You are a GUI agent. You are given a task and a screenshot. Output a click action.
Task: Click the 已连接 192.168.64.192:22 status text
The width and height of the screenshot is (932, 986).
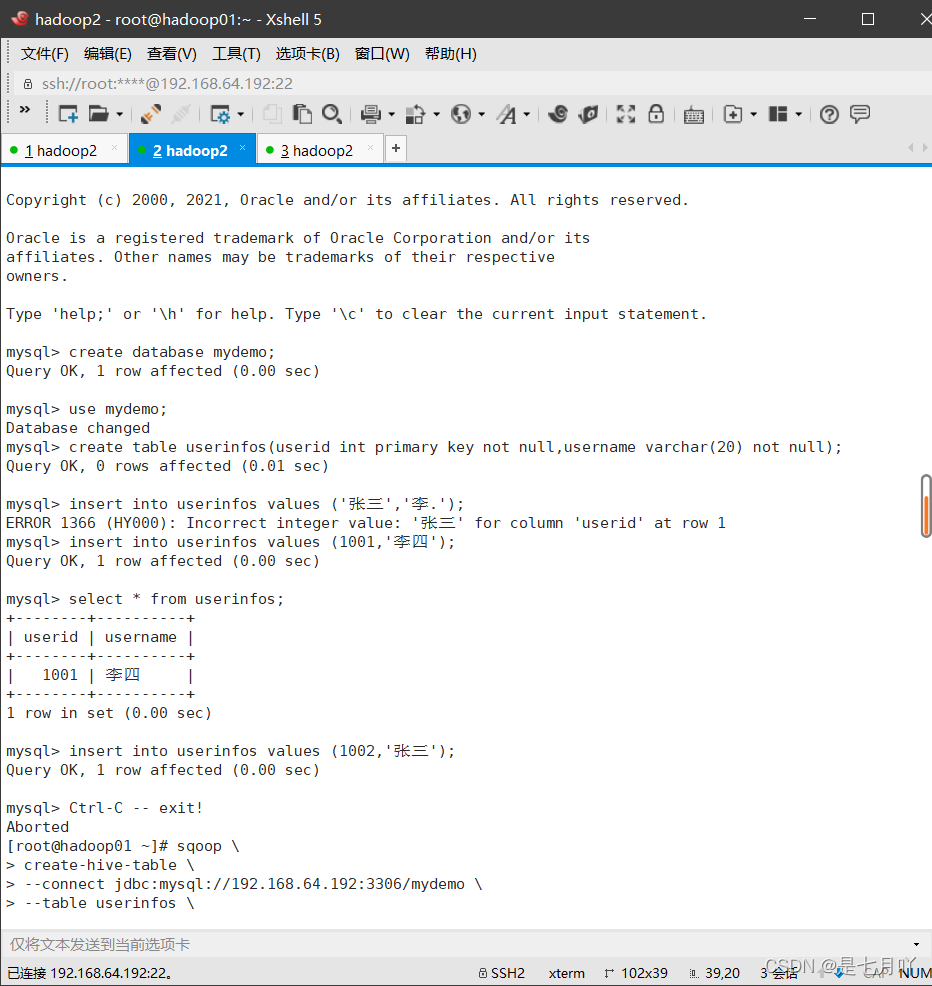(x=90, y=973)
